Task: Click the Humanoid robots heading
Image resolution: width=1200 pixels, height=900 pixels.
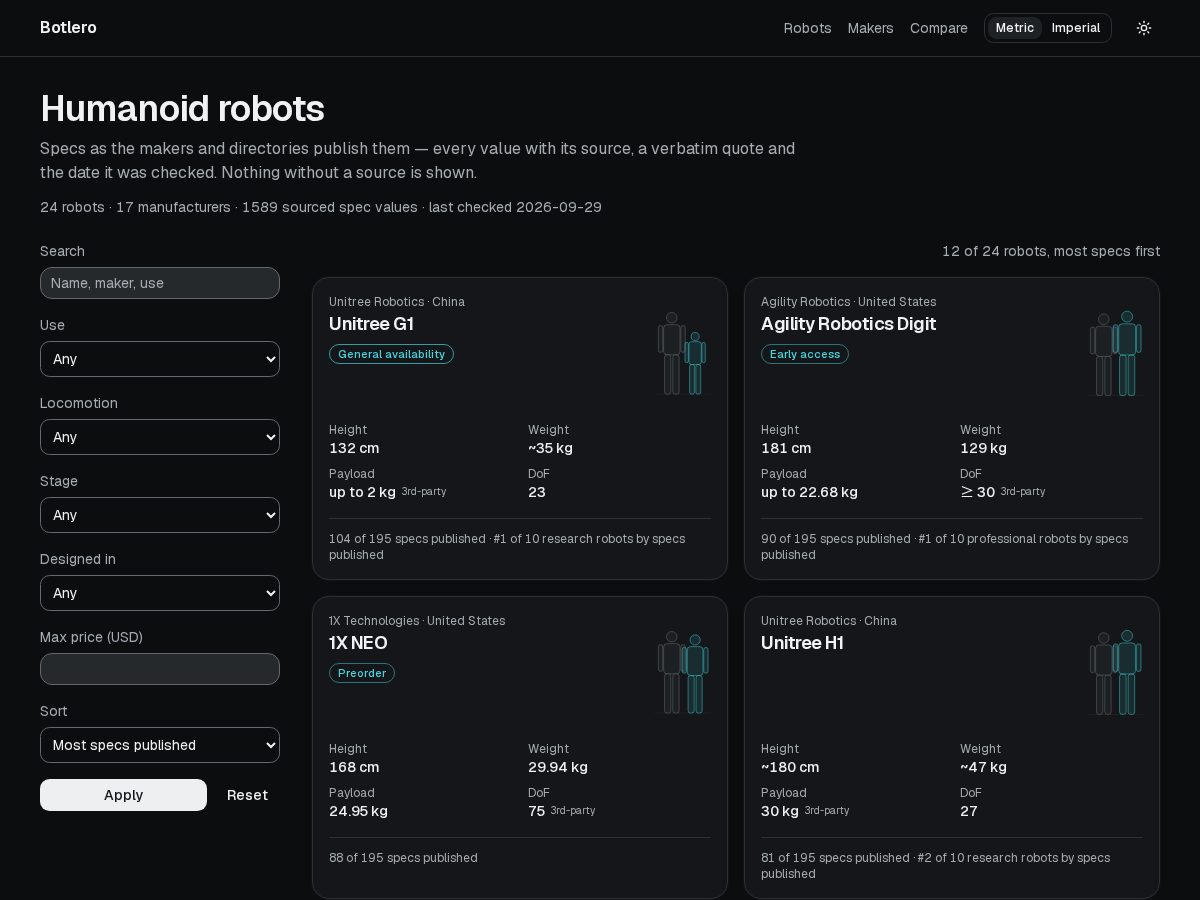Action: click(x=182, y=108)
